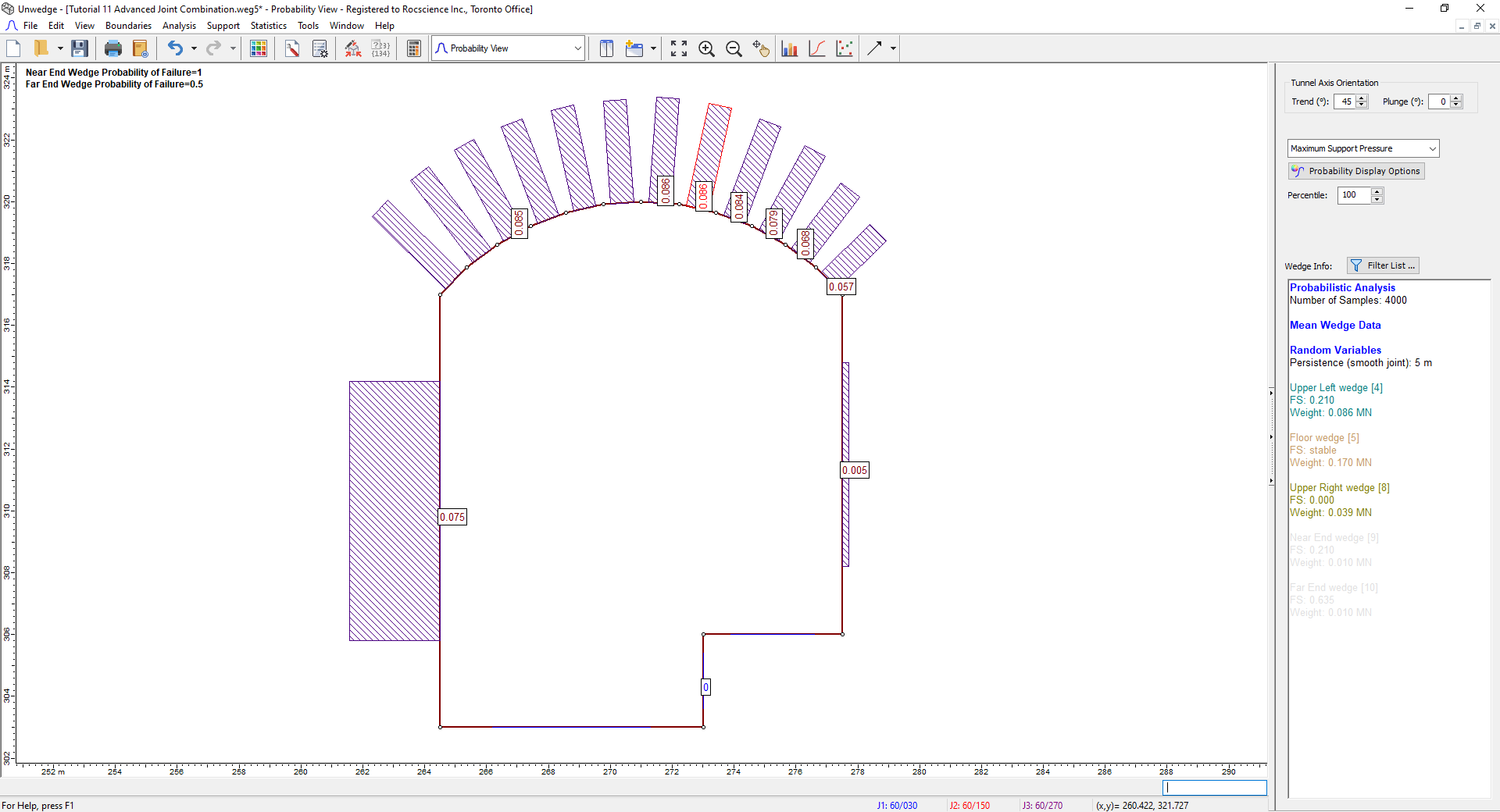
Task: Open Input Data pencil-page icon
Action: pos(292,48)
